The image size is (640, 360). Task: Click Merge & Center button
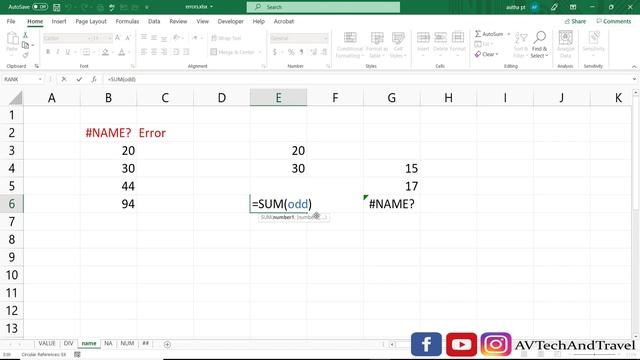pos(232,52)
